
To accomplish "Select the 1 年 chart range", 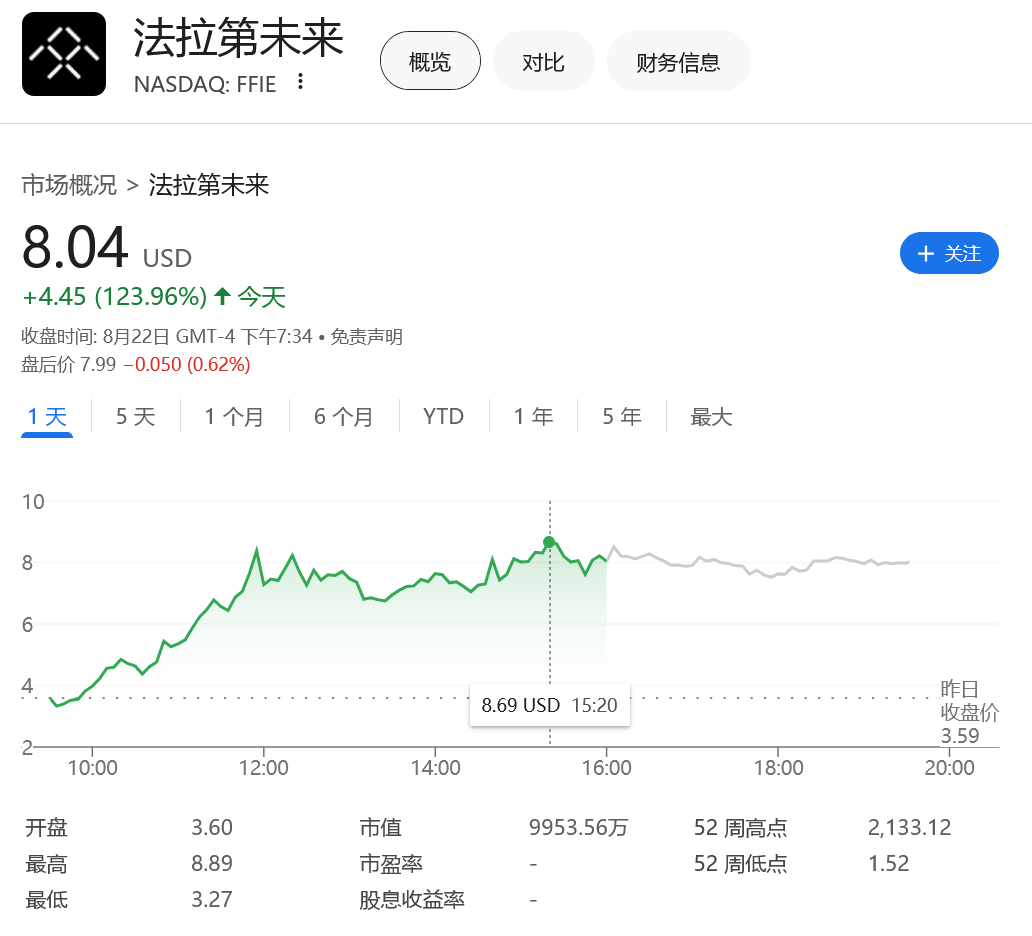I will [x=533, y=417].
